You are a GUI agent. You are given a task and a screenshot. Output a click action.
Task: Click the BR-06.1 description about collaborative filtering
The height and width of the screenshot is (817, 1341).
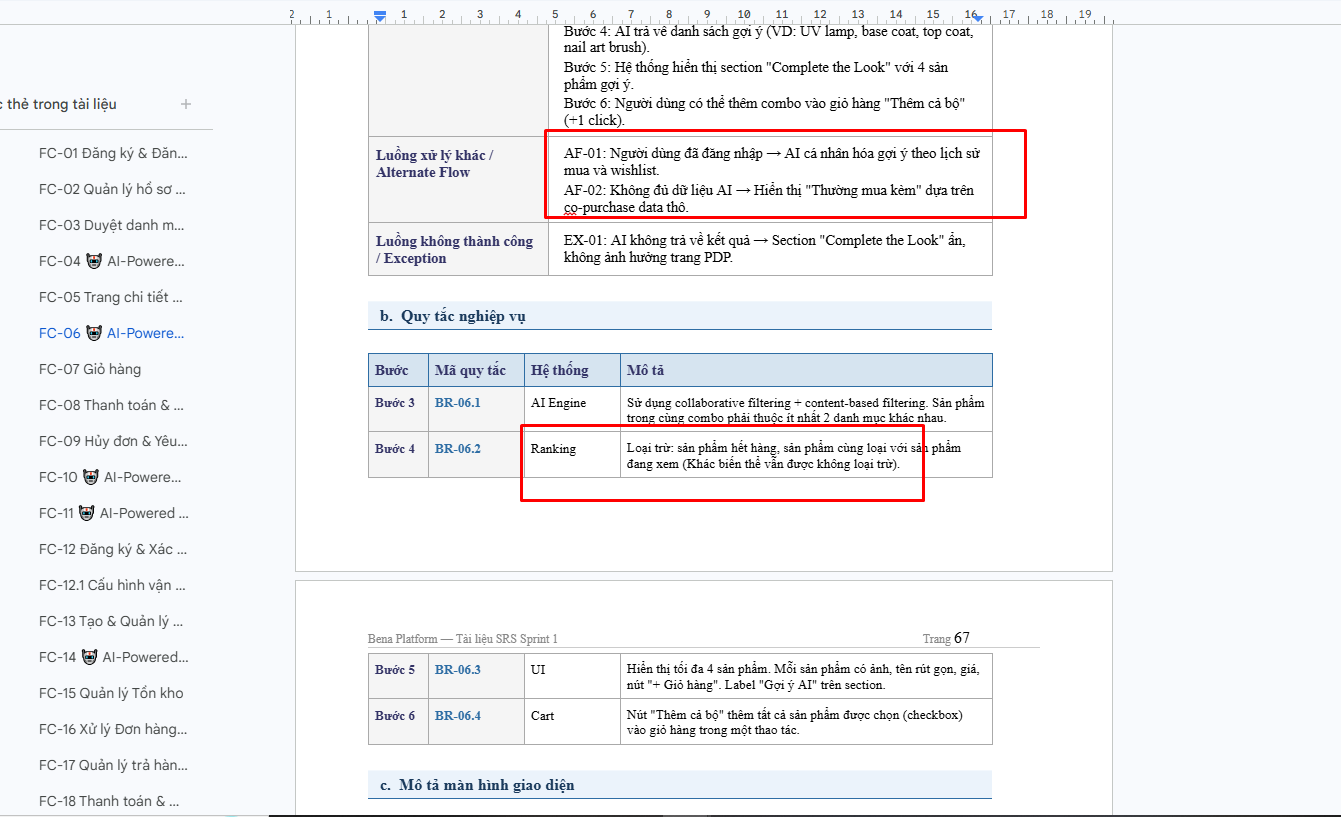805,410
